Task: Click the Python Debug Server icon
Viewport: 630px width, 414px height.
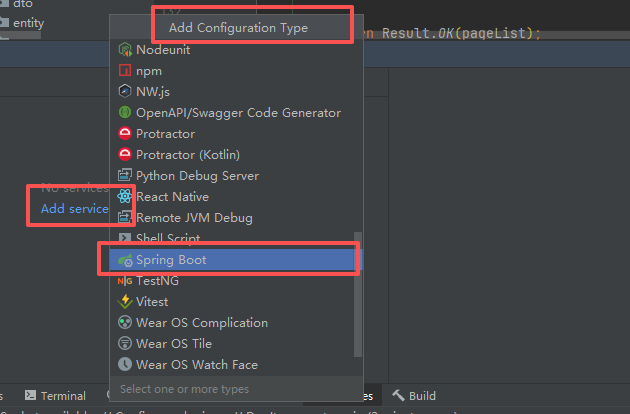Action: 125,175
